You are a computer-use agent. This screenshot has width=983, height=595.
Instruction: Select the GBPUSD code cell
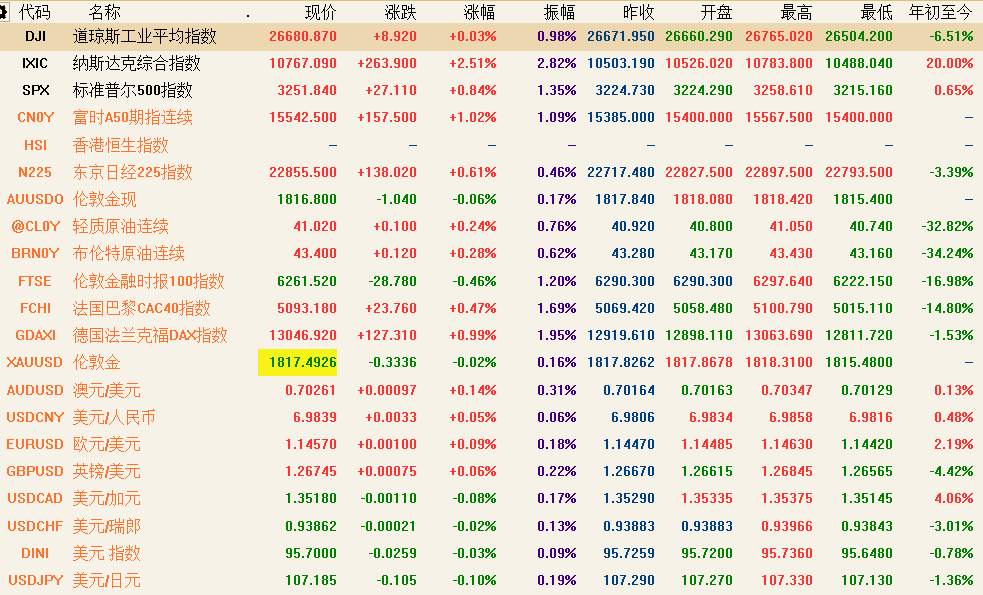click(x=35, y=471)
